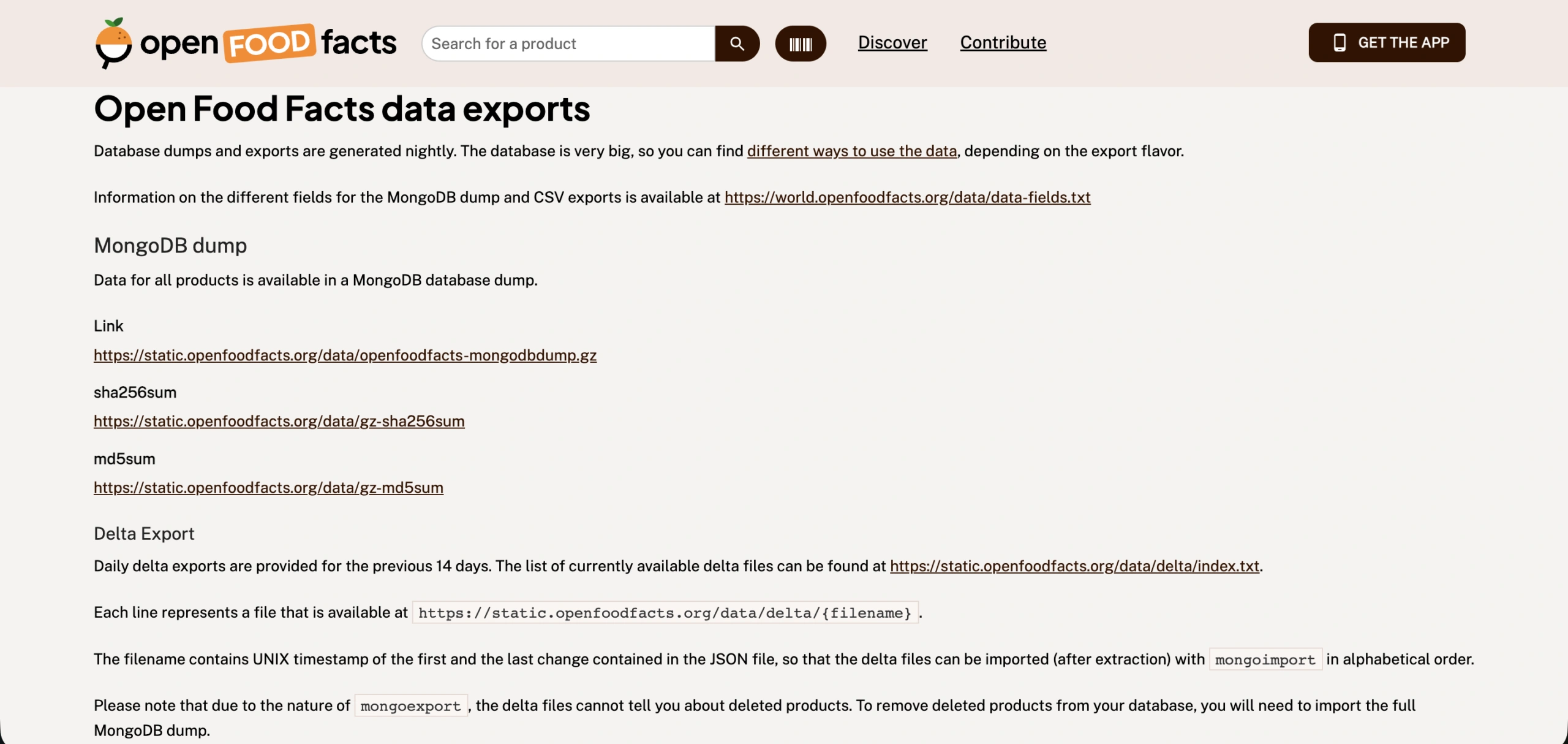
Task: Click the 'MongoDB dump' section heading
Action: coord(170,245)
